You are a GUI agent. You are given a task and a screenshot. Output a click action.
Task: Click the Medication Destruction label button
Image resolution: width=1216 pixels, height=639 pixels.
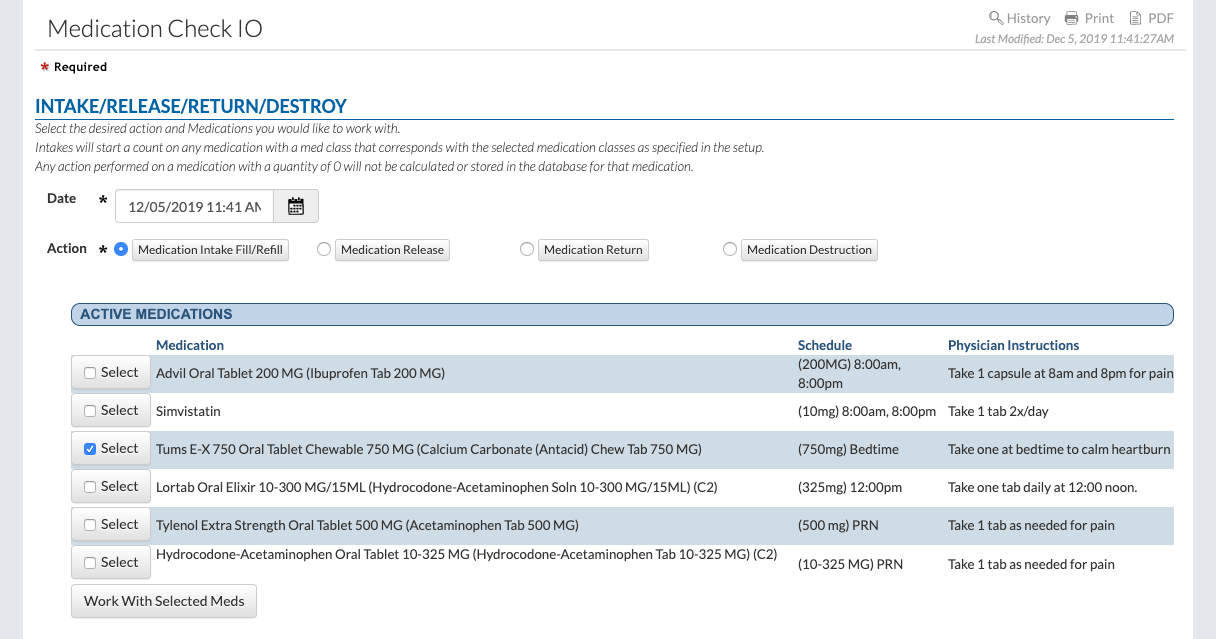coord(809,250)
